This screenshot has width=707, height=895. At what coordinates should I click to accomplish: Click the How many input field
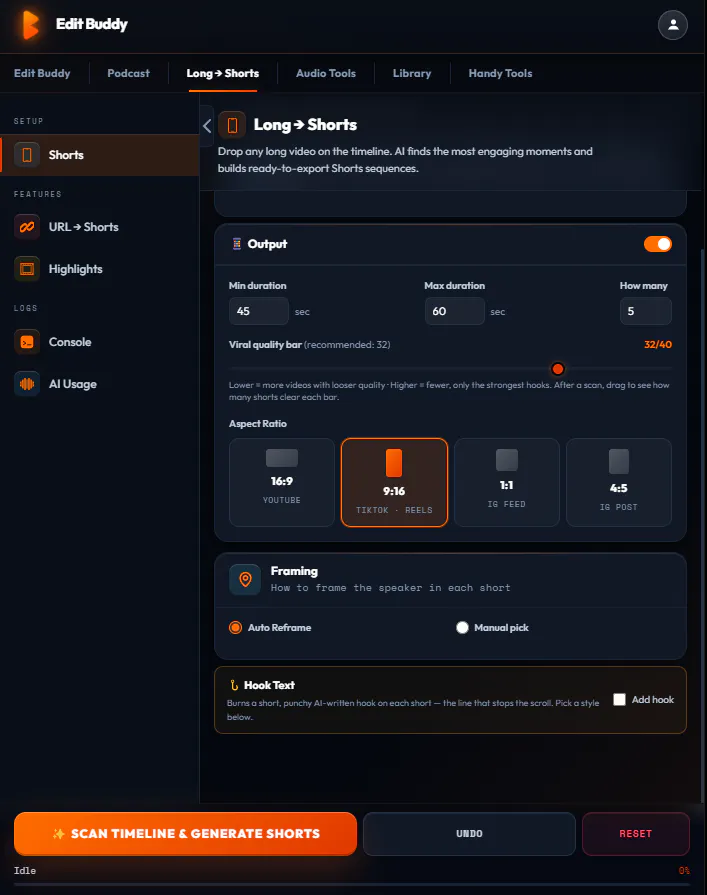[x=645, y=311]
